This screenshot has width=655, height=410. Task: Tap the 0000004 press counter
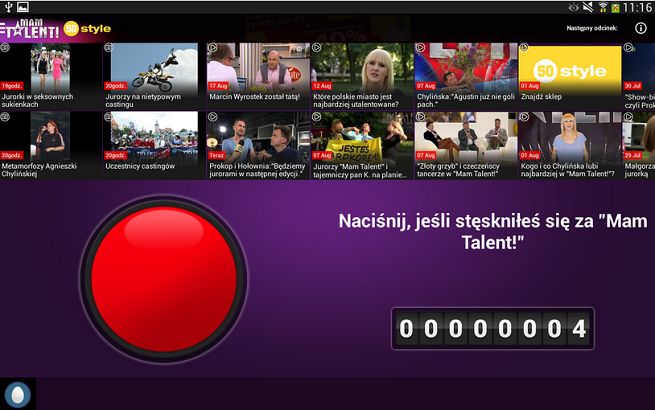[x=493, y=329]
